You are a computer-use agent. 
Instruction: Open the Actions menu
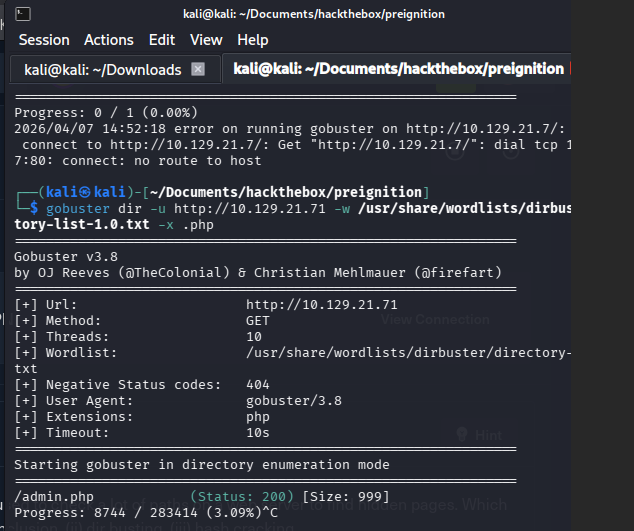point(109,40)
